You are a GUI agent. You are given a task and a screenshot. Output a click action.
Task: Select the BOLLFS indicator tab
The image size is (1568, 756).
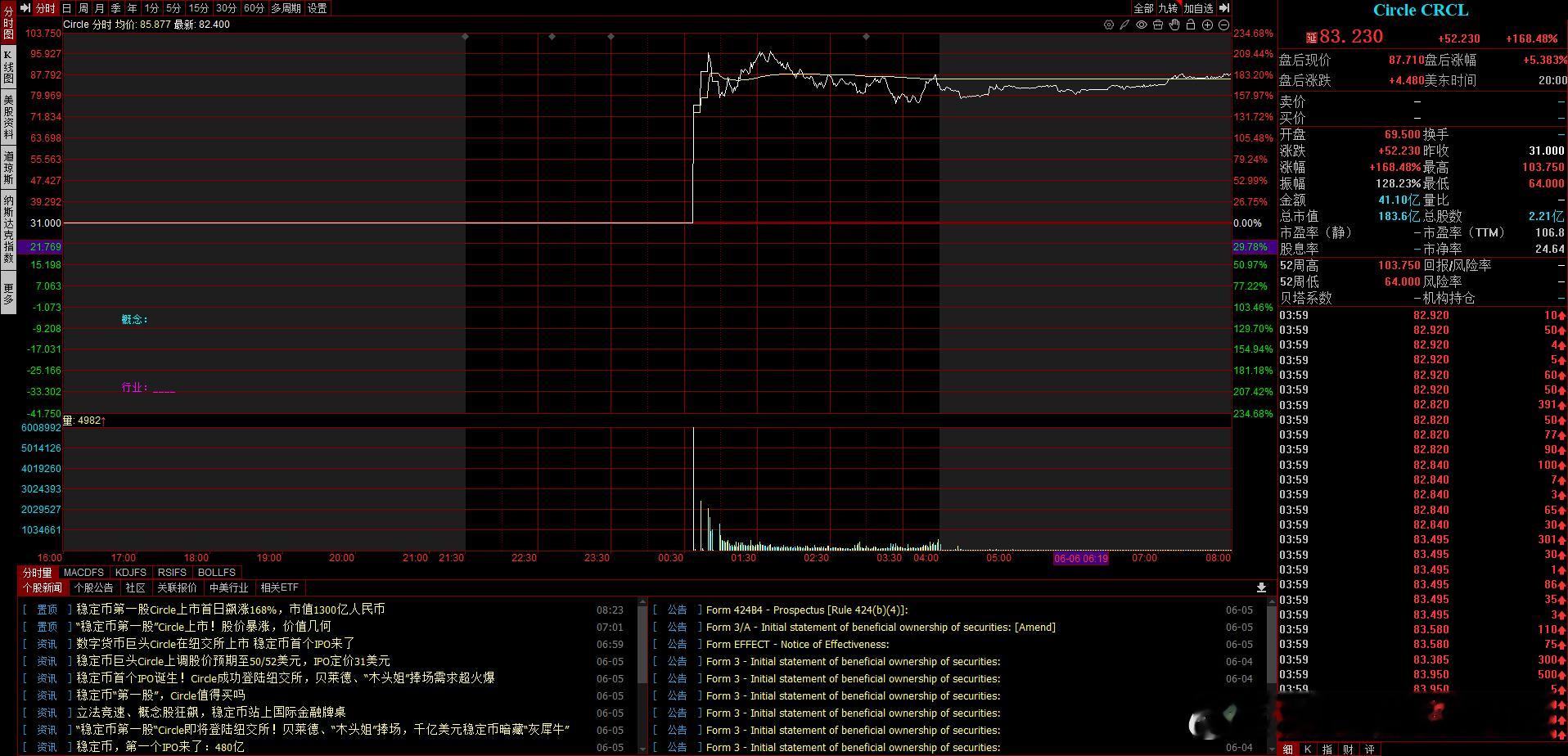point(217,573)
